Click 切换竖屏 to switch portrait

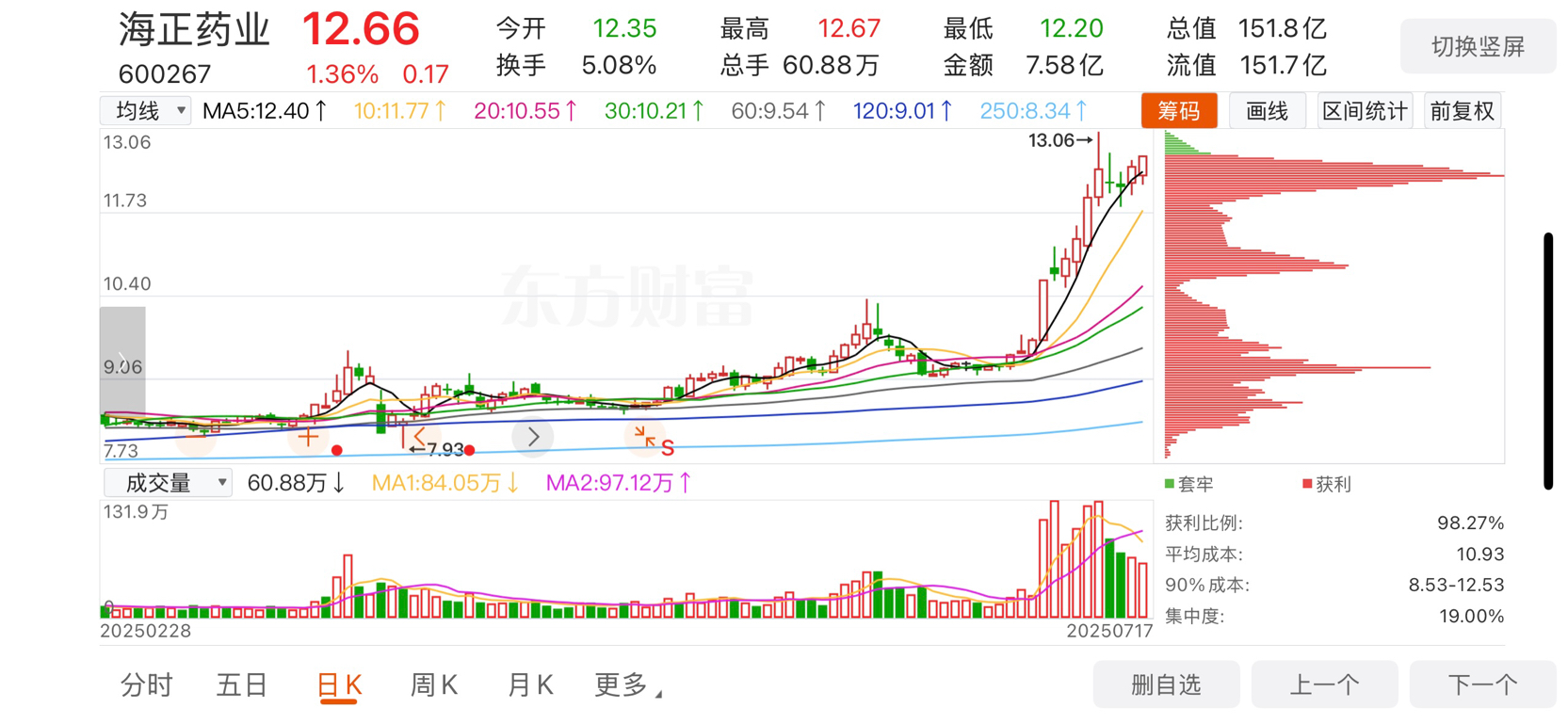1478,47
